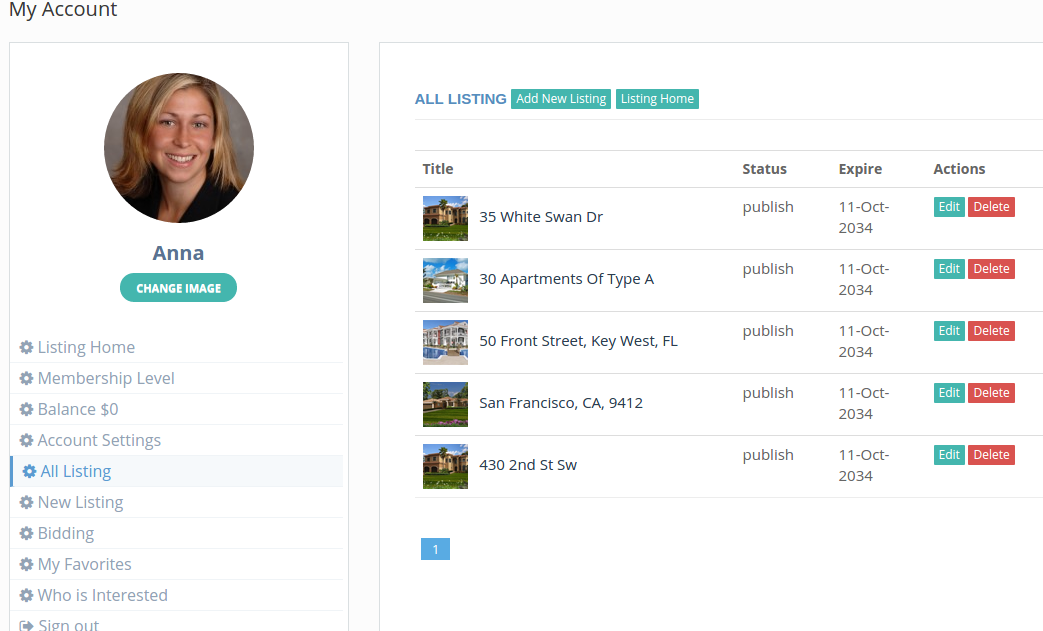Open the 50 Front Street listing

click(x=578, y=340)
